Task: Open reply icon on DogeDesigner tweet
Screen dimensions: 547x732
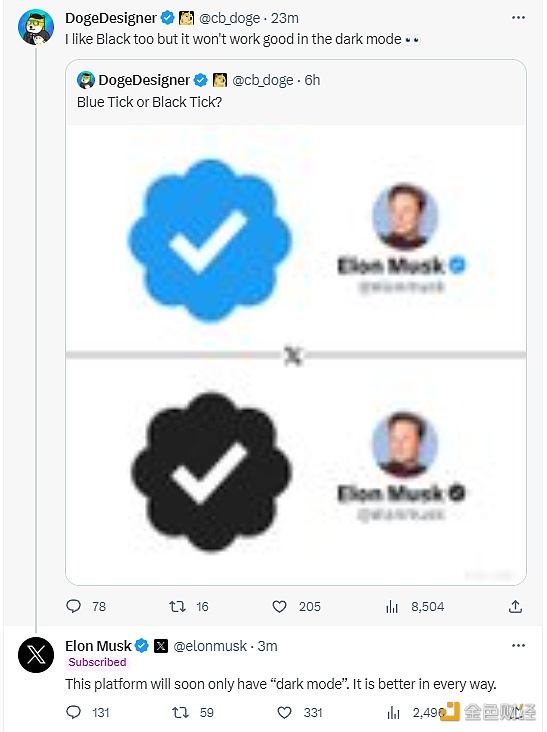Action: coord(73,606)
